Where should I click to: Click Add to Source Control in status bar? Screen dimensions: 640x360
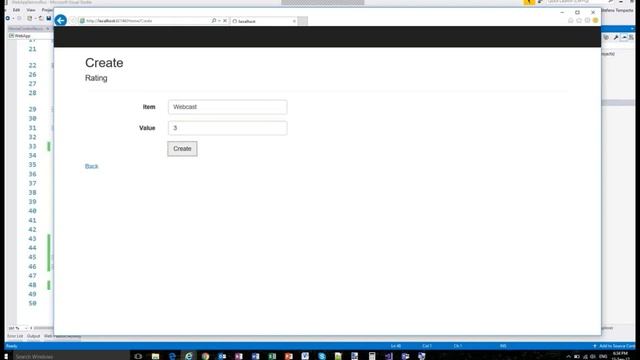click(x=614, y=346)
